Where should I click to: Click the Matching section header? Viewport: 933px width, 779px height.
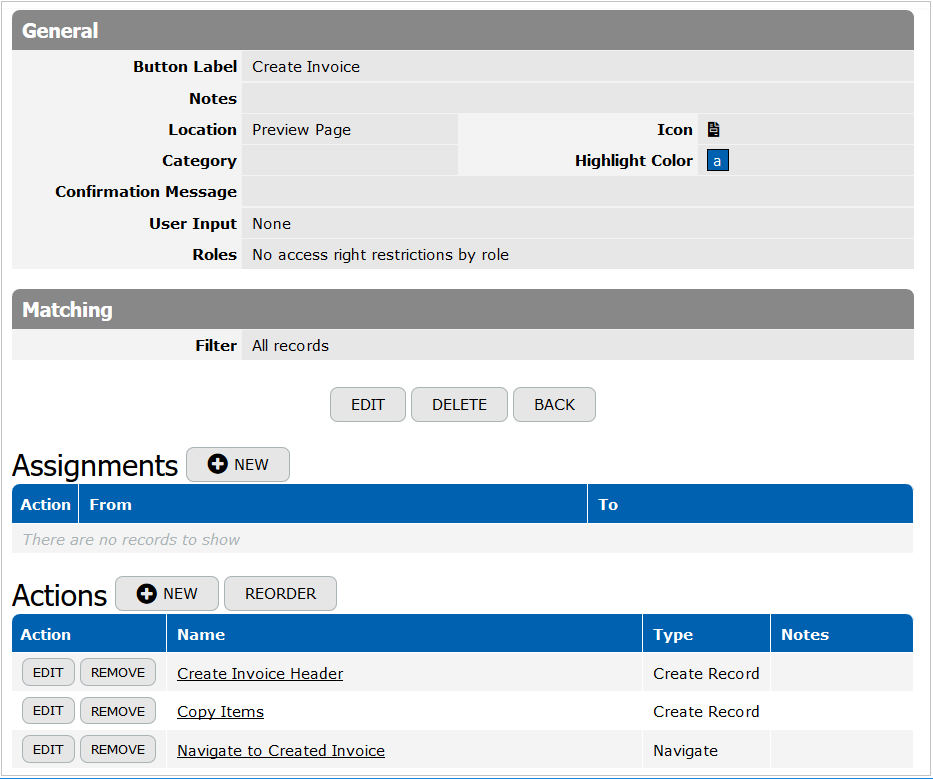click(x=463, y=309)
